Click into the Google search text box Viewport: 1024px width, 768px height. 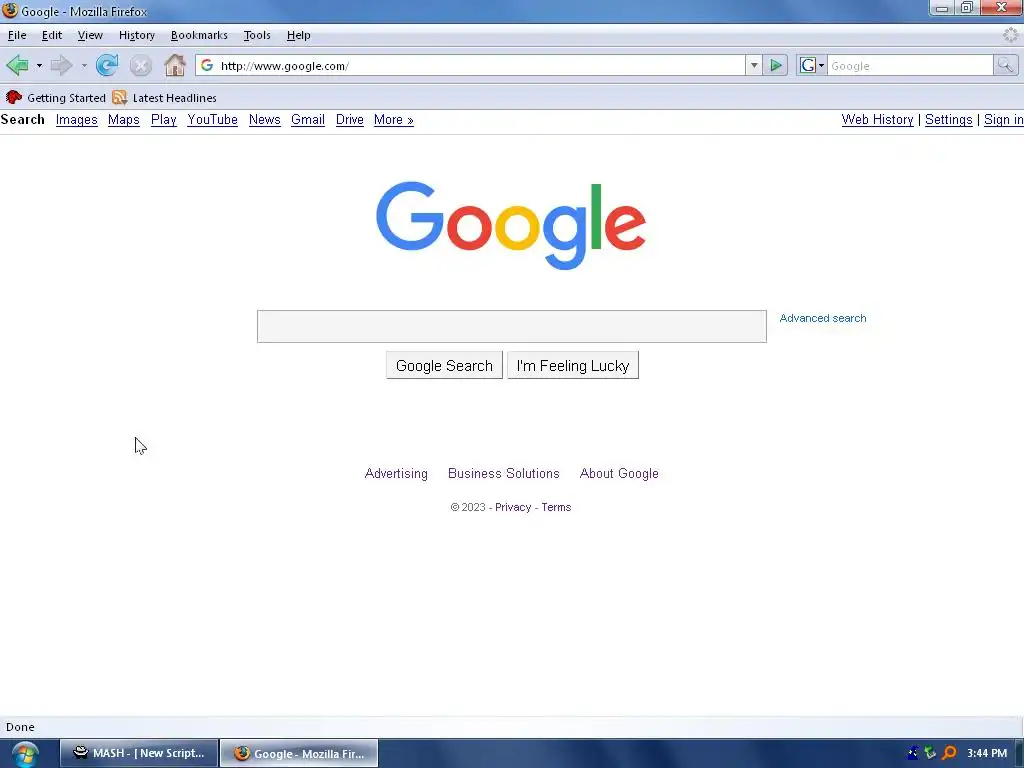[x=511, y=327]
